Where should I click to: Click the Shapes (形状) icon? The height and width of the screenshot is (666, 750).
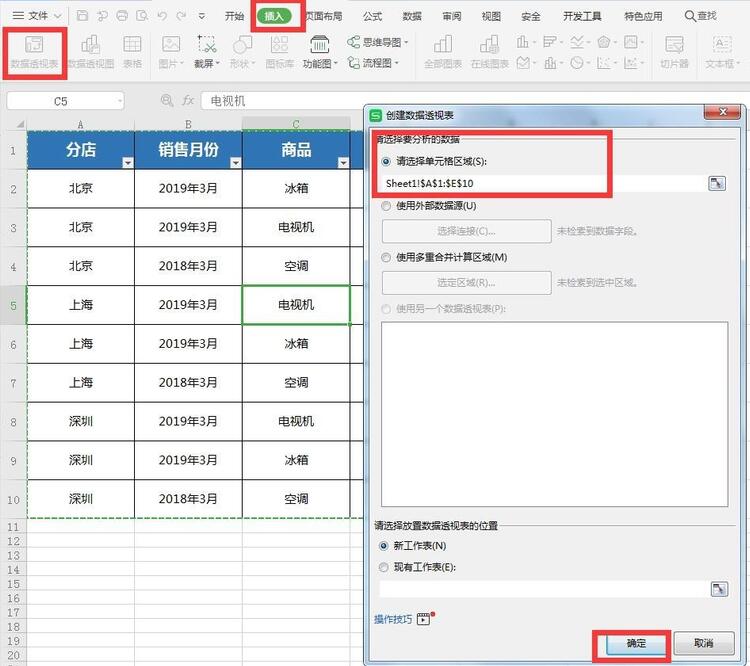point(243,52)
